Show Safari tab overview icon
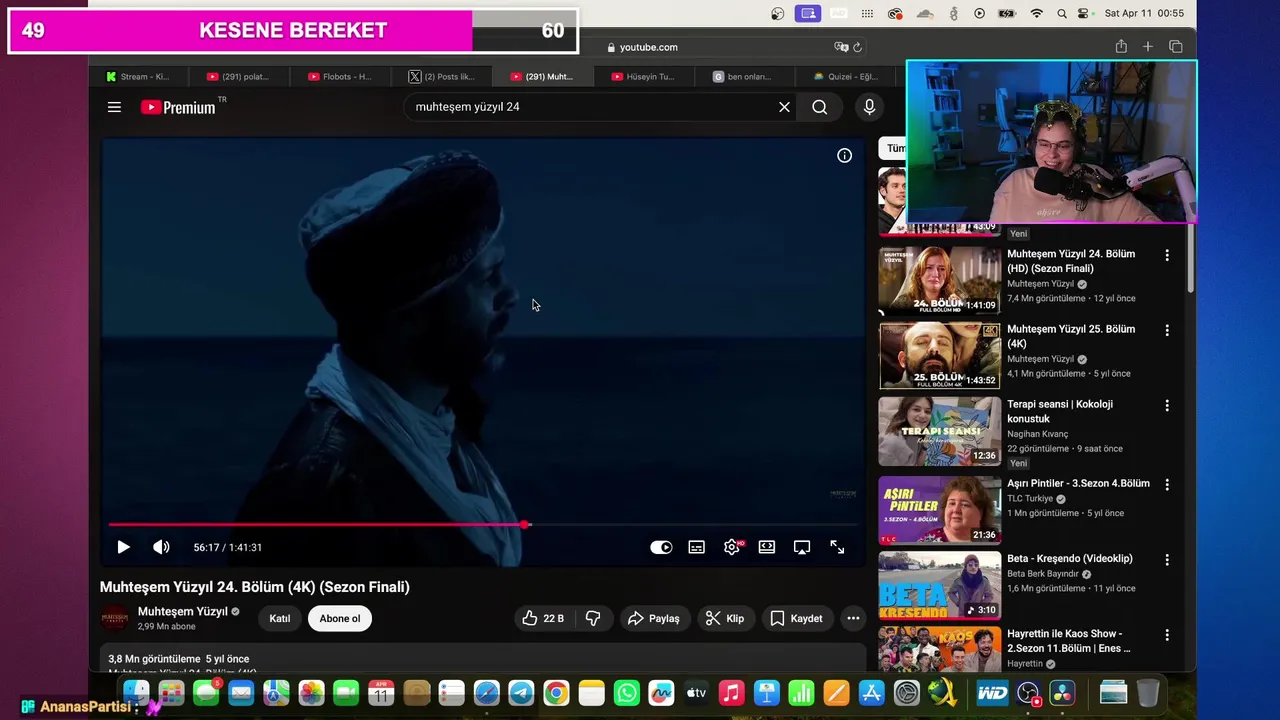Viewport: 1280px width, 720px height. 1176,47
